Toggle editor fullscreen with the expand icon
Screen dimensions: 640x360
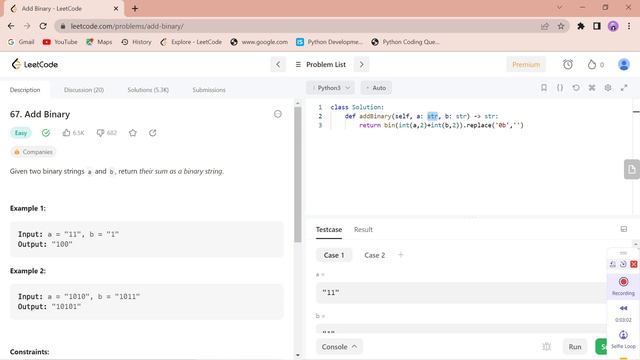[x=624, y=88]
